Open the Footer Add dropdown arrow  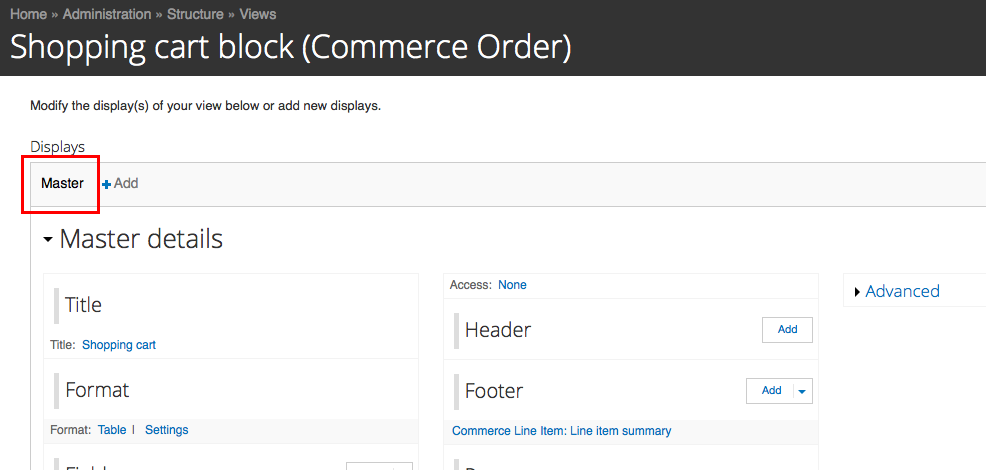pyautogui.click(x=802, y=391)
